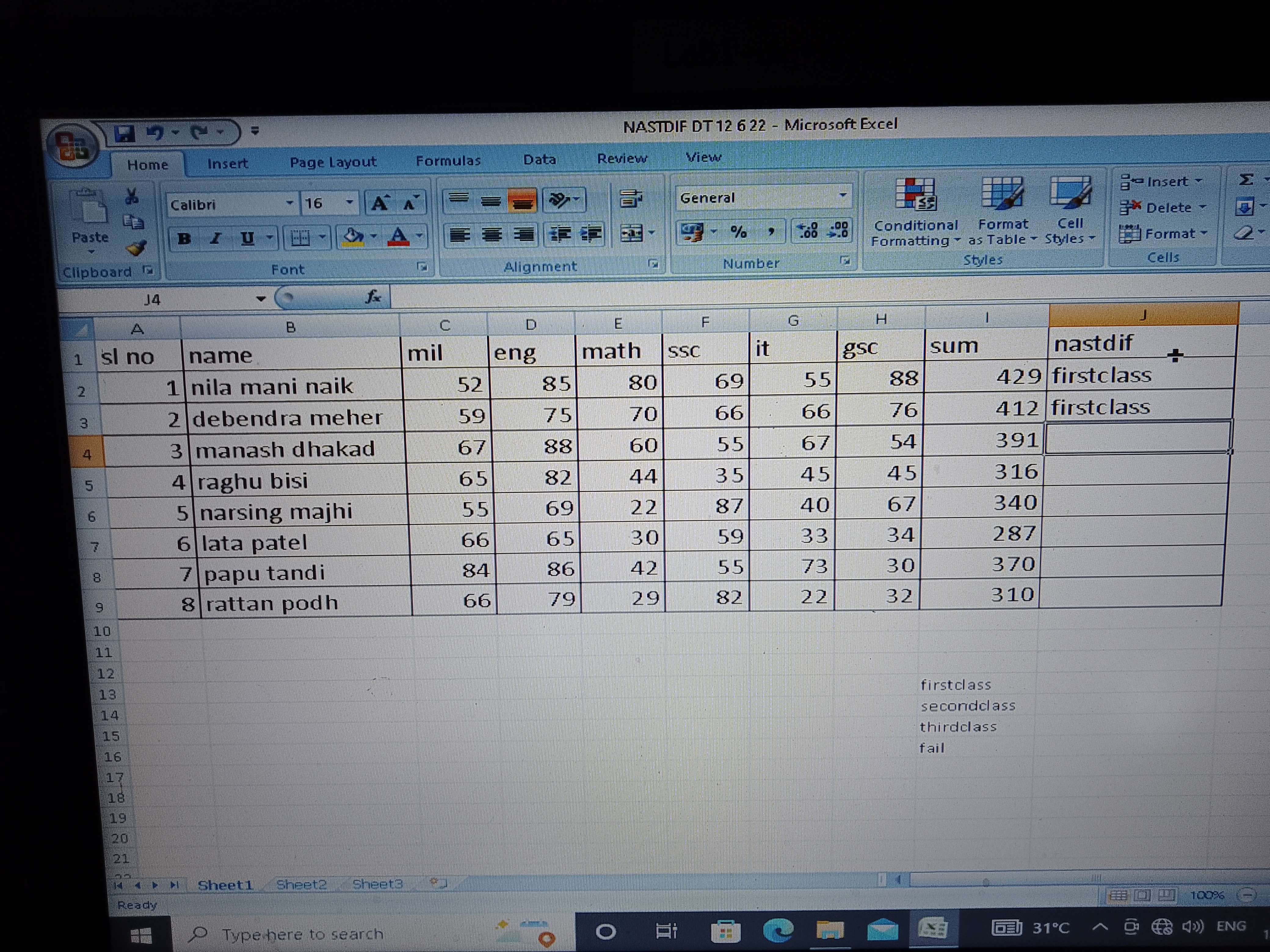Image resolution: width=1270 pixels, height=952 pixels.
Task: Expand the General number format dropdown
Action: click(x=842, y=196)
